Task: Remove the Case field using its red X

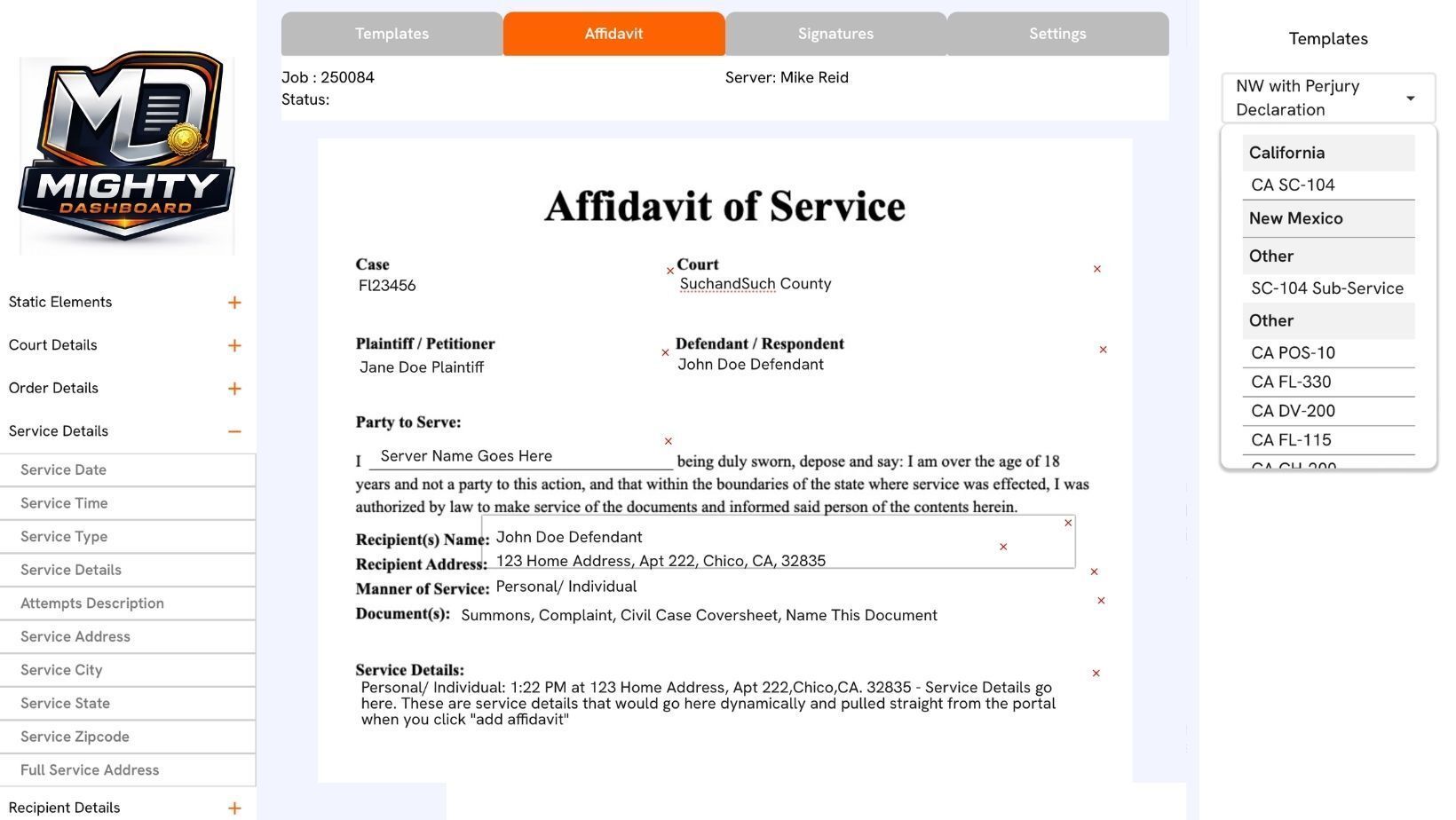Action: point(670,271)
